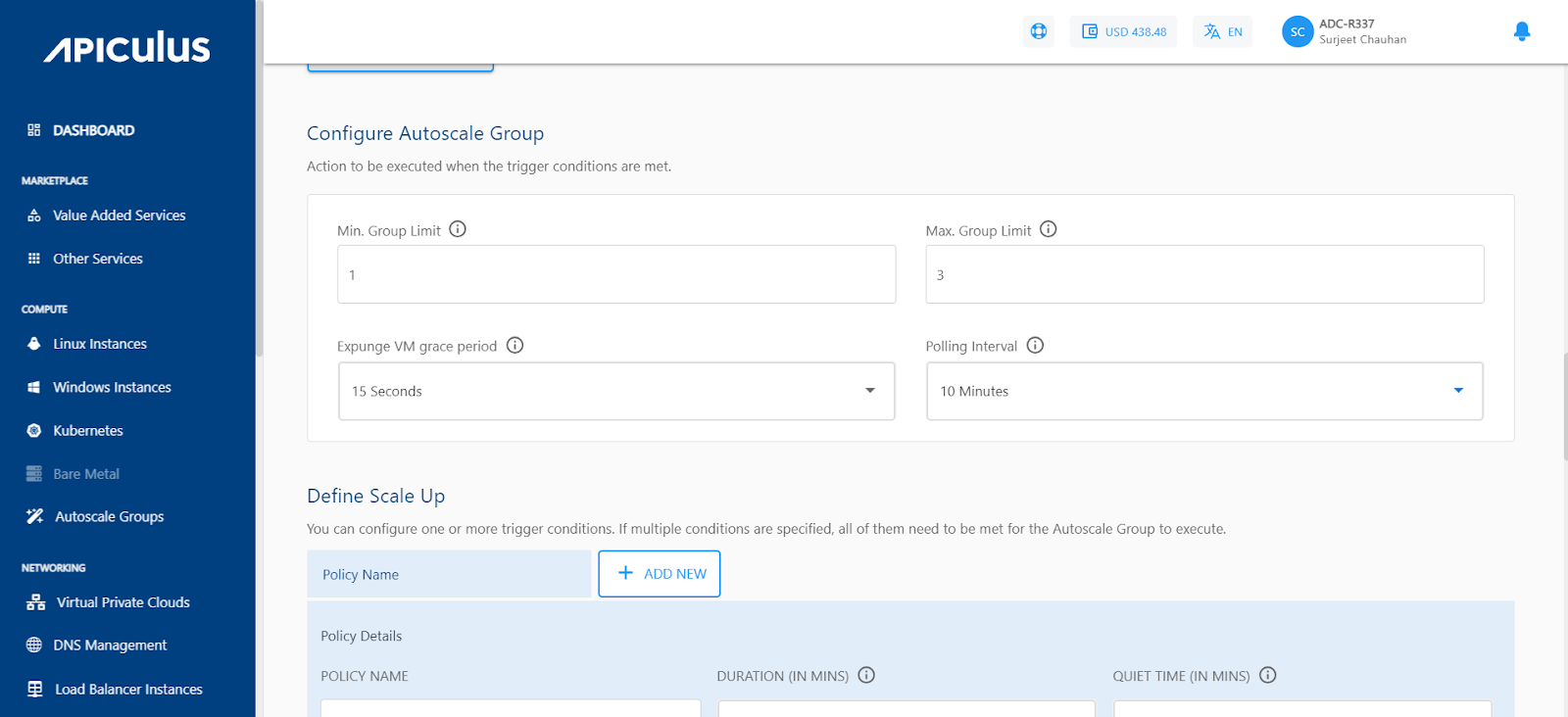This screenshot has width=1568, height=717.
Task: Click the NETWORKING section label
Action: tap(54, 568)
